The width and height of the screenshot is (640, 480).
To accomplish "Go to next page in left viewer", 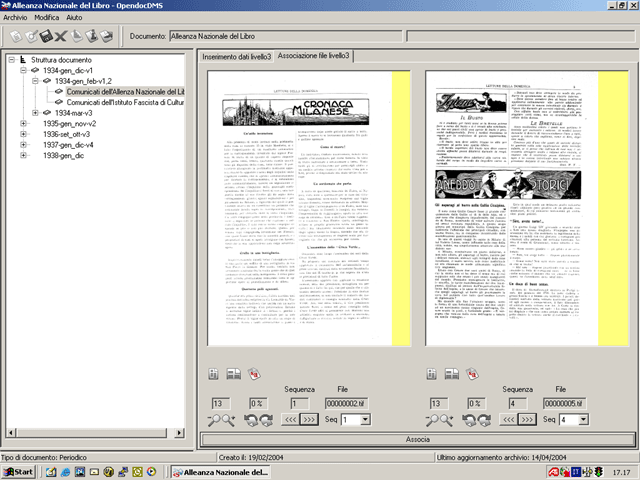I will (309, 419).
